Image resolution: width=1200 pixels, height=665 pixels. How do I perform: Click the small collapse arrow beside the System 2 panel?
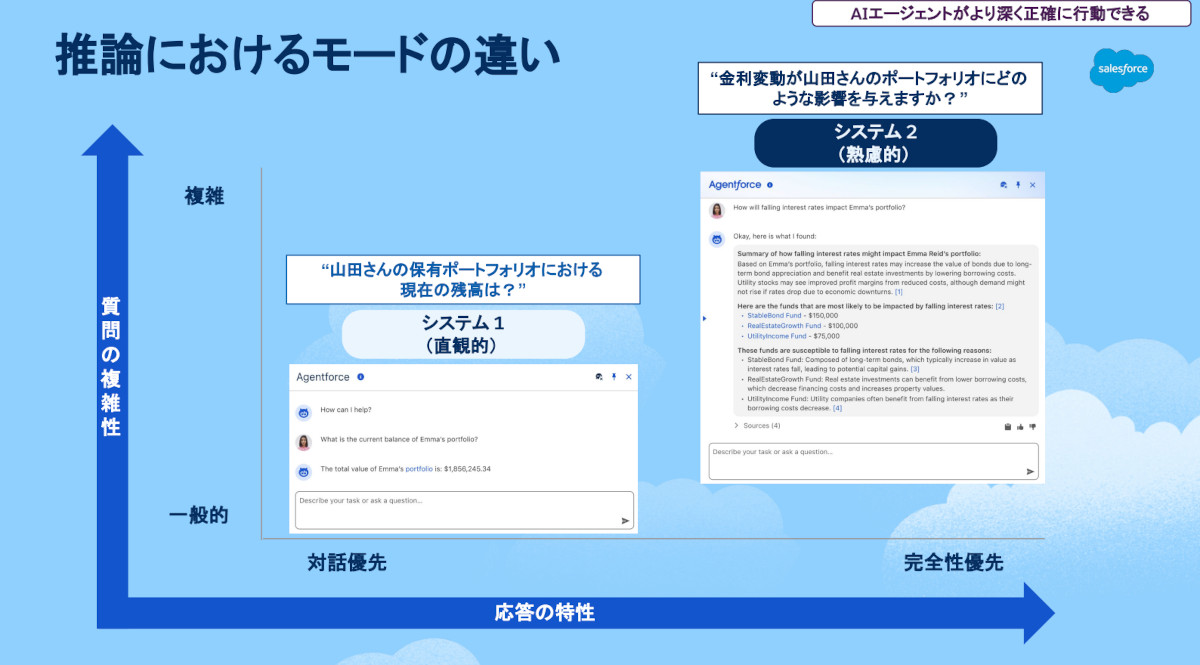tap(704, 318)
